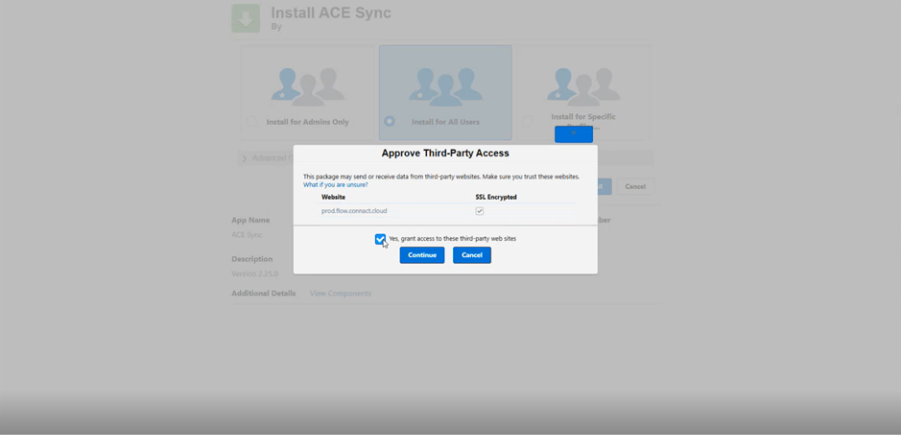Click the blue tooltip box under Specific Profiles
The image size is (901, 435).
point(573,134)
